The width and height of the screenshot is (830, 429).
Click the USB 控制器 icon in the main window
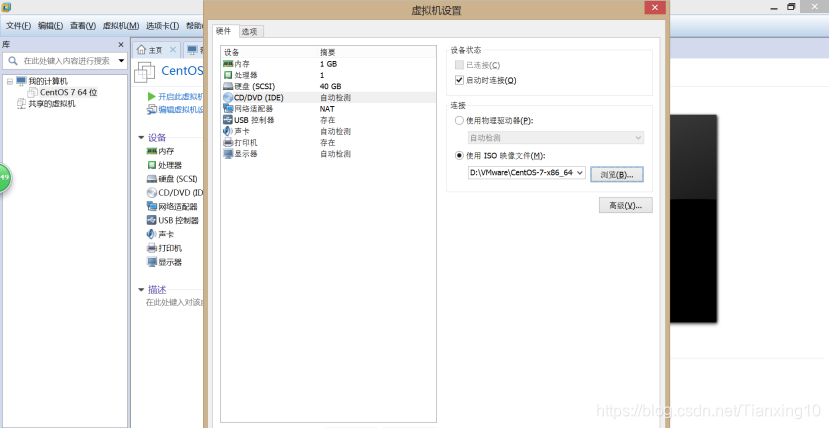151,220
